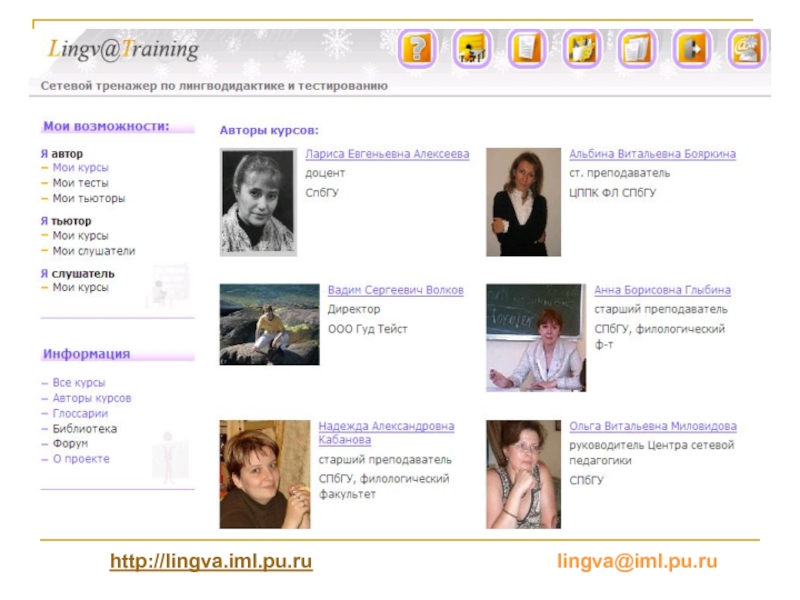Click the 'Я тьютор' section label

coord(66,221)
